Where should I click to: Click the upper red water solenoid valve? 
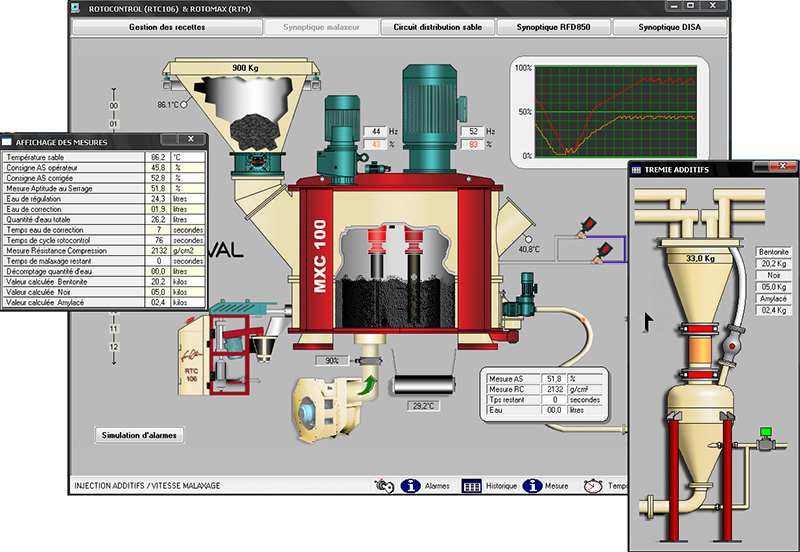pos(588,227)
